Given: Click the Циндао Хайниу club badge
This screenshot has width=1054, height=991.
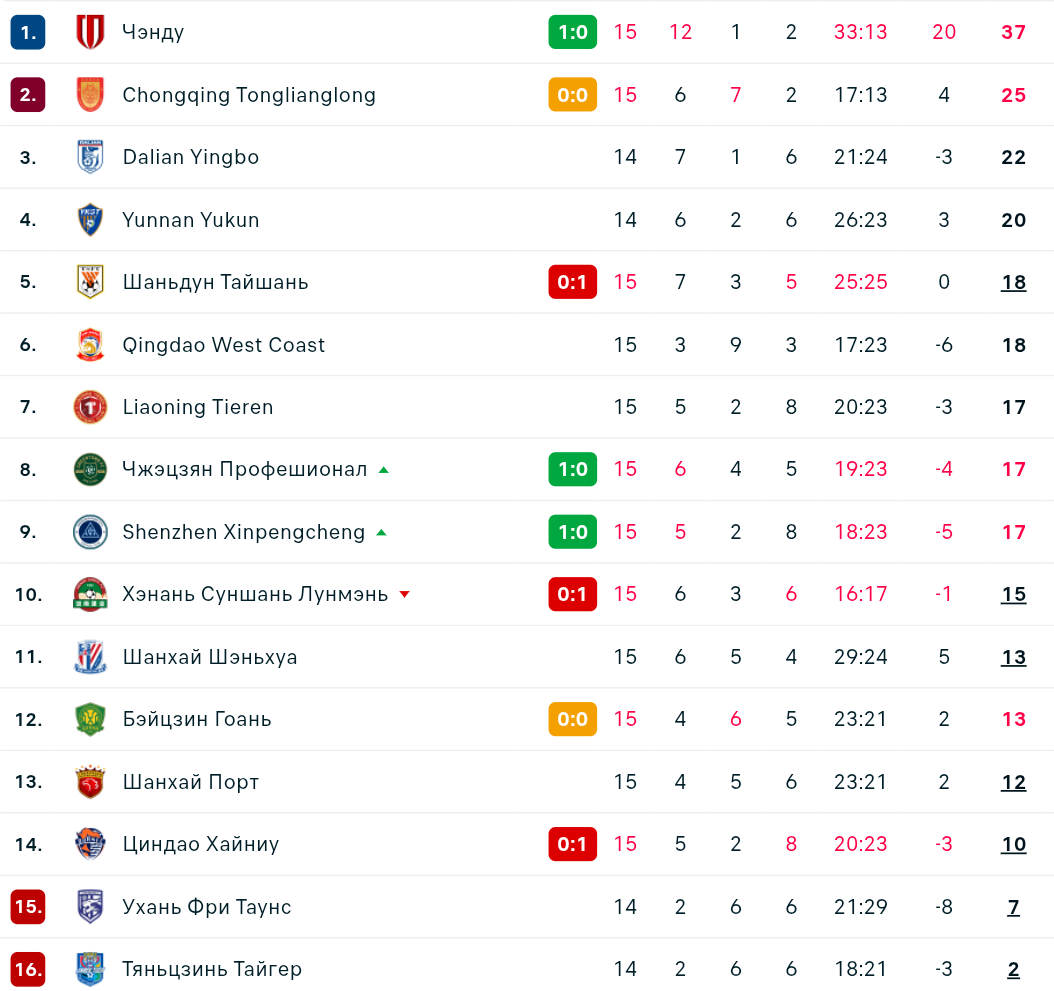Looking at the screenshot, I should click(x=90, y=844).
